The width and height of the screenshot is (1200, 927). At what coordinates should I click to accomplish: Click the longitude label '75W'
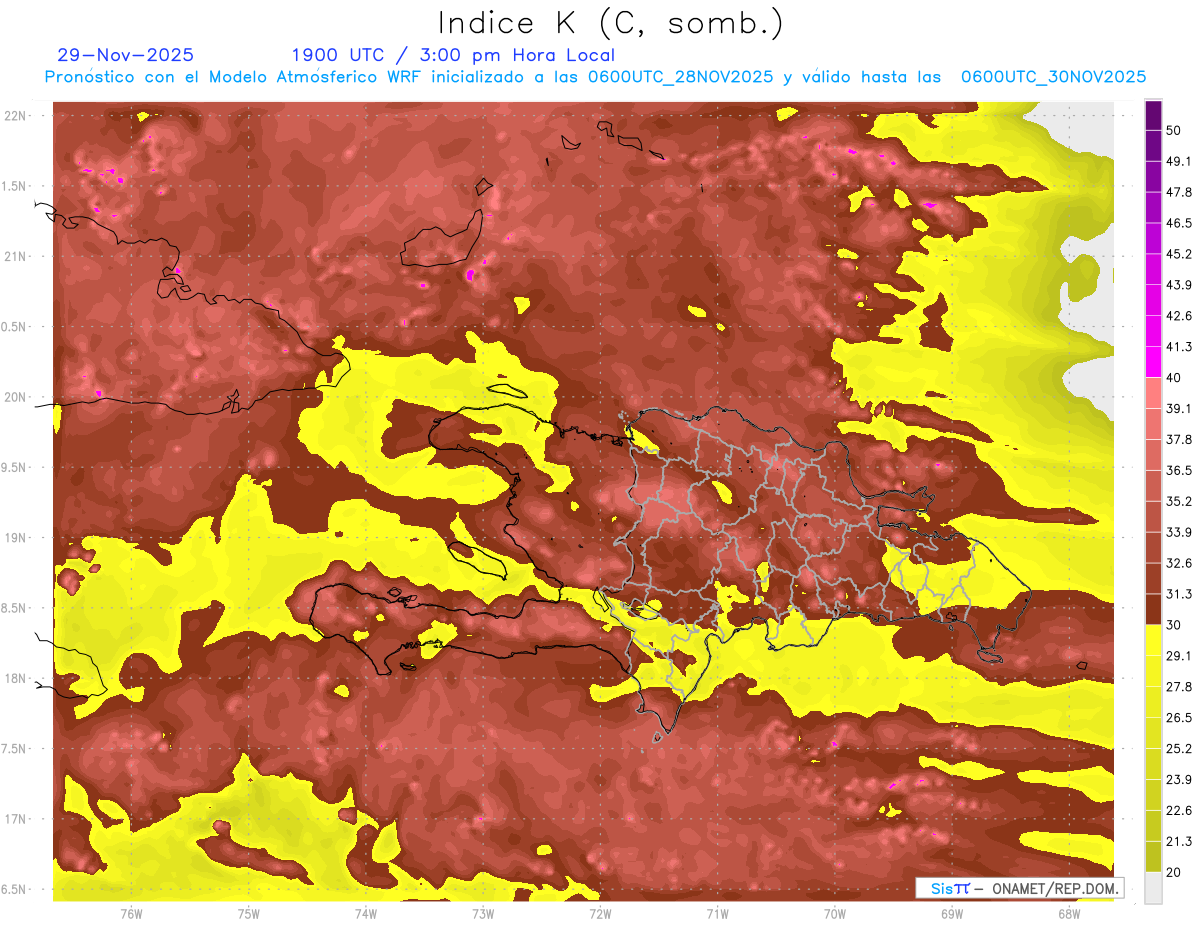(249, 914)
